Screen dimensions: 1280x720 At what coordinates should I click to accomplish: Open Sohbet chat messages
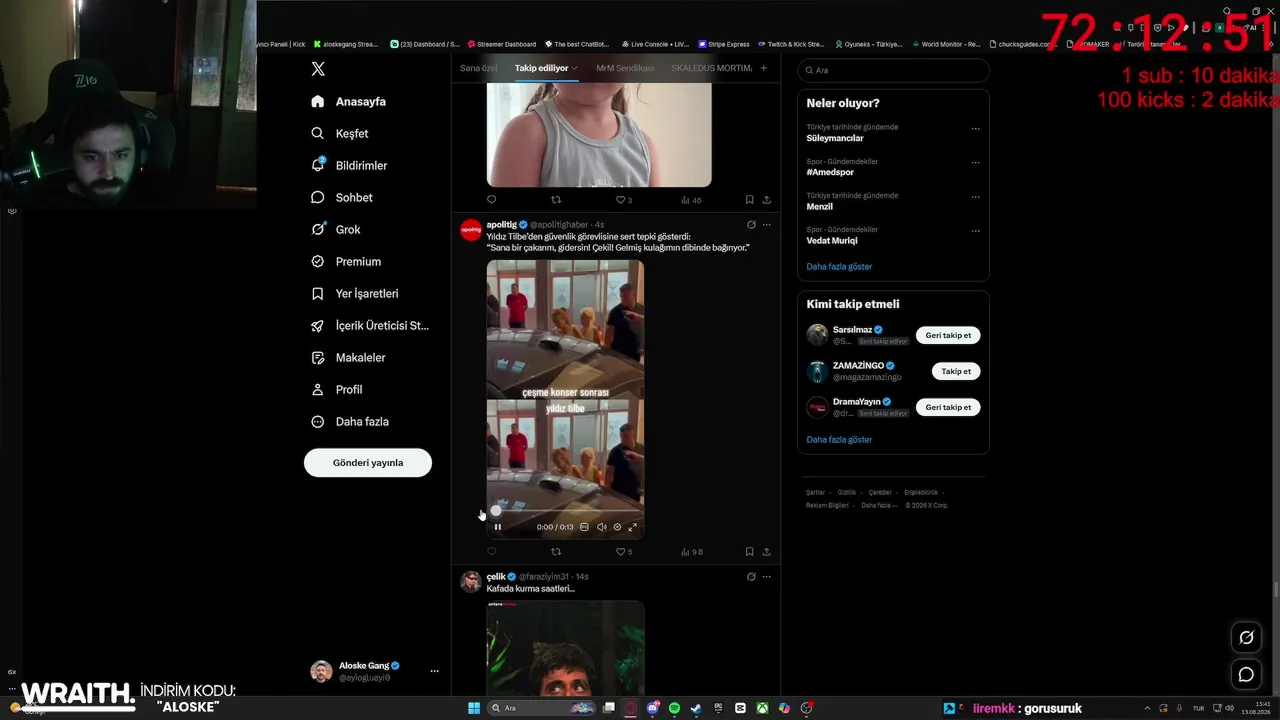click(x=341, y=197)
